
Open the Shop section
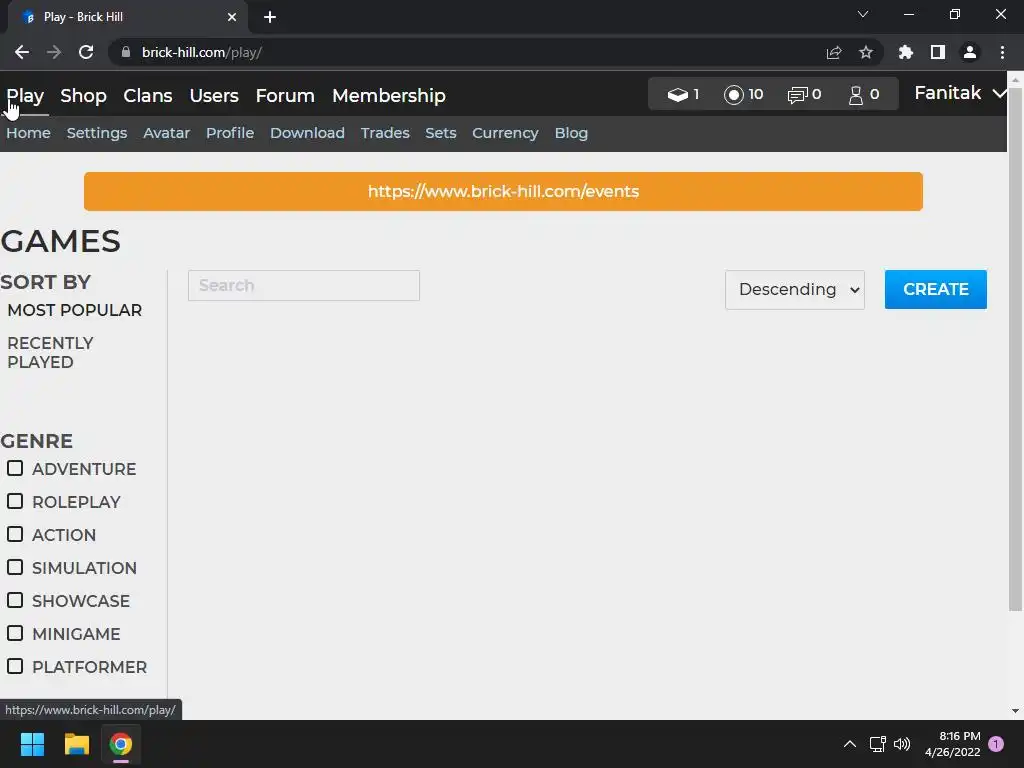[x=84, y=95]
